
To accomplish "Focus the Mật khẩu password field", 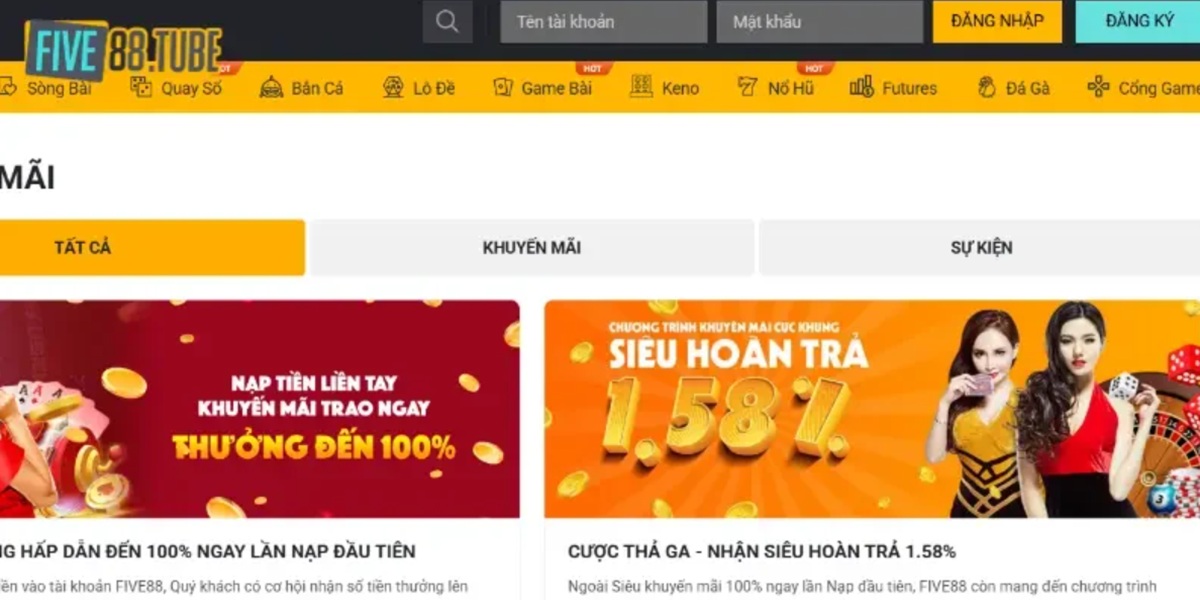I will [x=819, y=21].
